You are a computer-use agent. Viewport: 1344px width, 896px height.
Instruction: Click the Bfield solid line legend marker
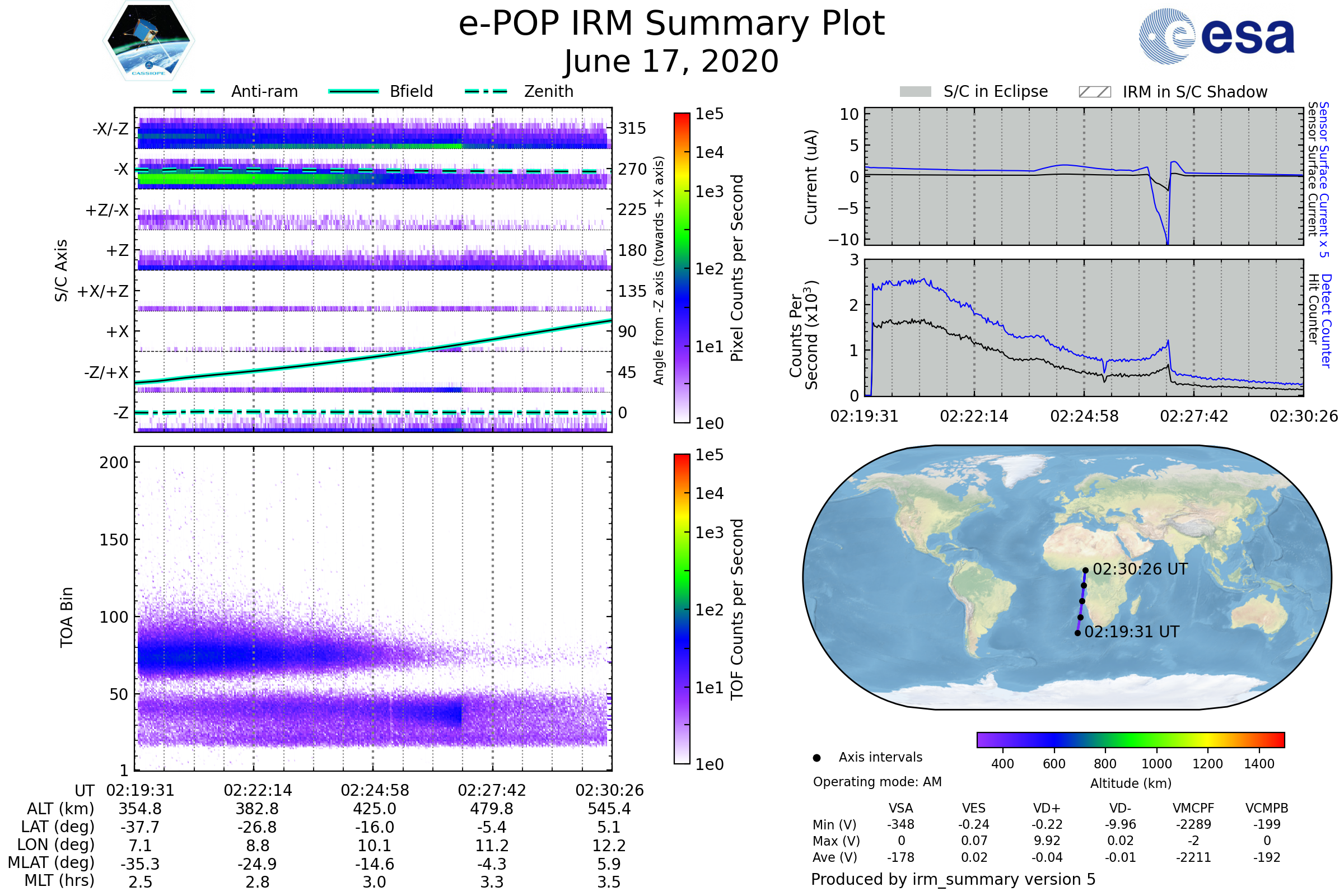tap(353, 91)
